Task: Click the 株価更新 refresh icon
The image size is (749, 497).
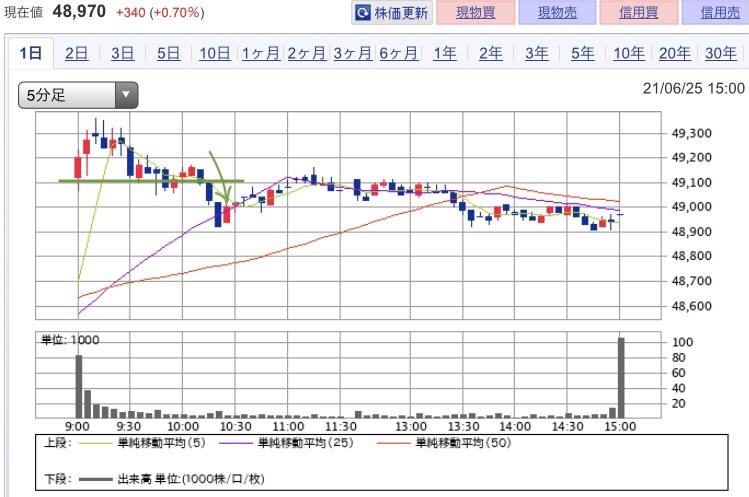Action: [363, 13]
